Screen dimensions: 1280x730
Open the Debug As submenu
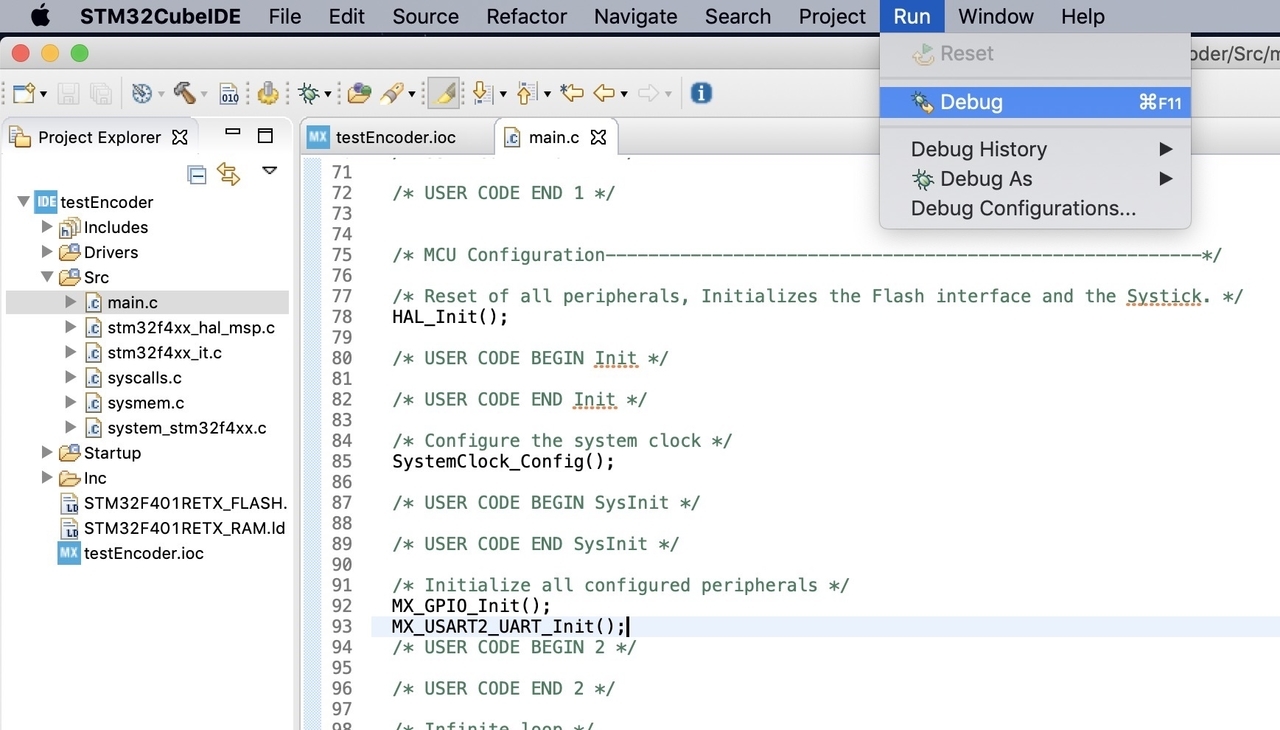tap(1035, 179)
